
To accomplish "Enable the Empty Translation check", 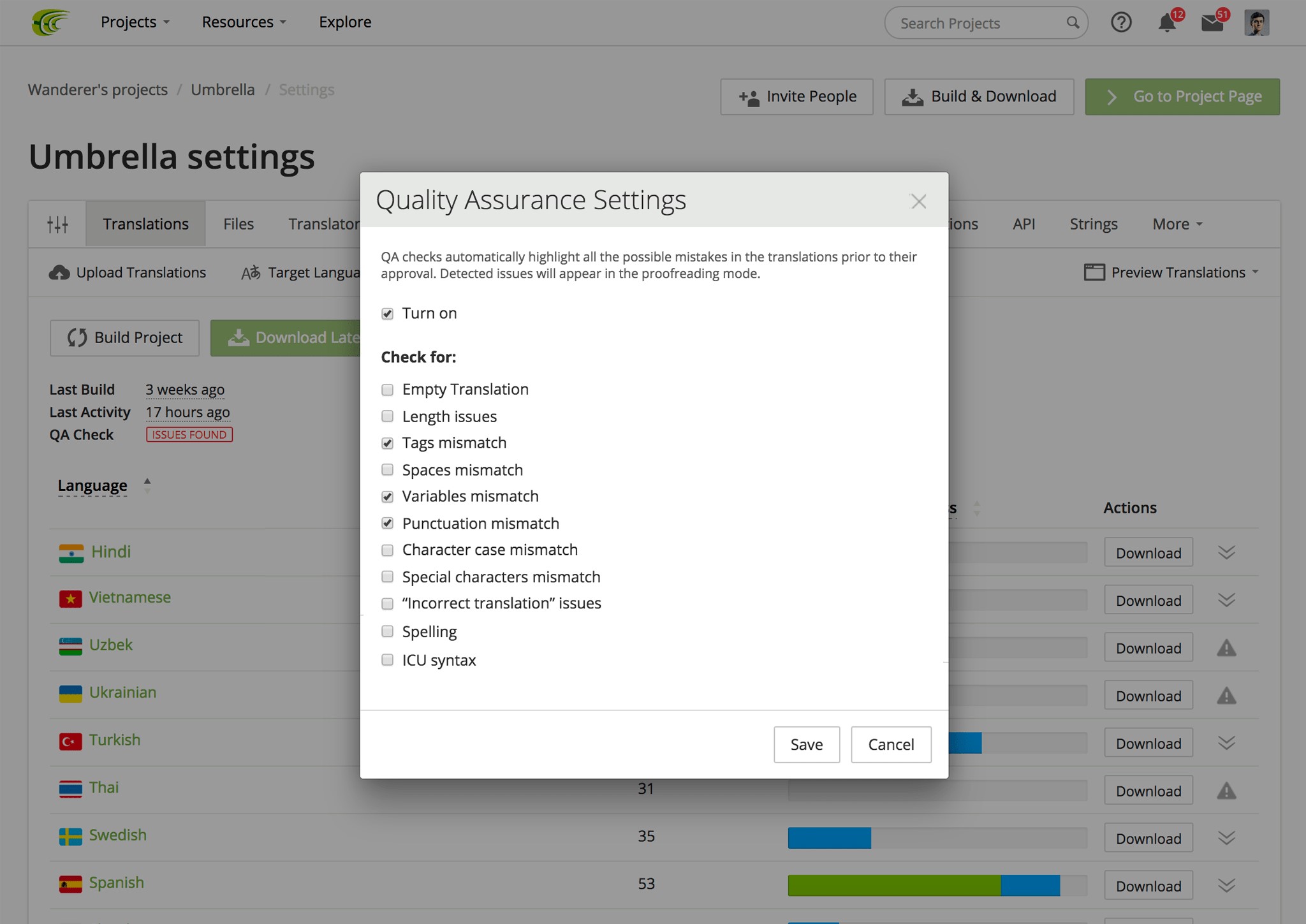I will click(387, 390).
